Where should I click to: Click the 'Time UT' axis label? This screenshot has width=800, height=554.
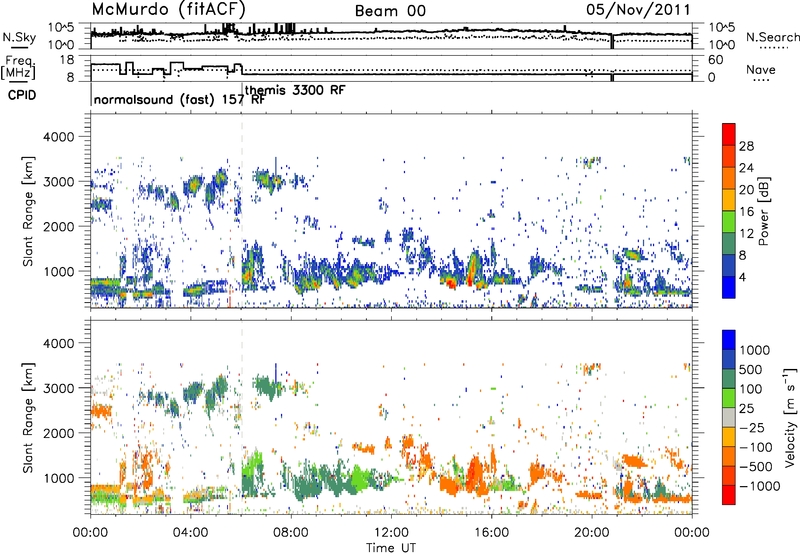pos(391,547)
